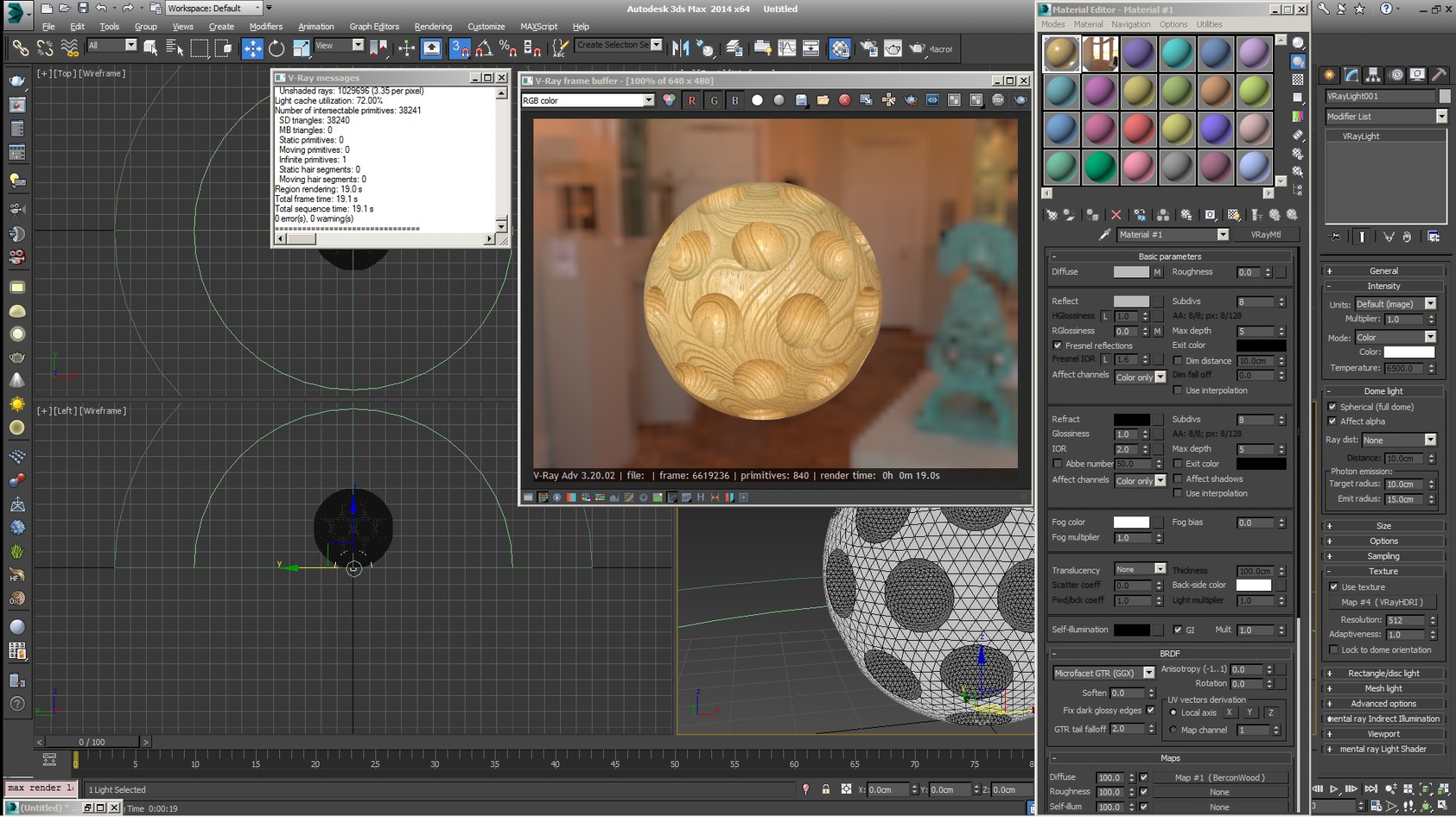This screenshot has height=817, width=1456.
Task: Click the Render Setup teapot icon
Action: point(868,48)
